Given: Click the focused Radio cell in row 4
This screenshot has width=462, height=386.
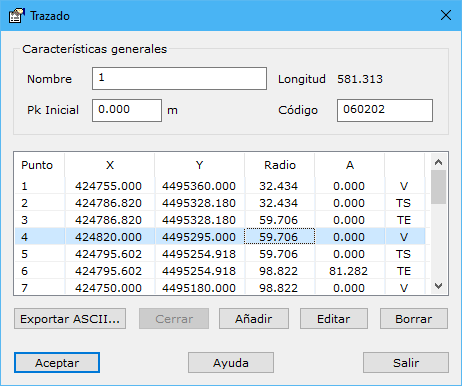Looking at the screenshot, I should [280, 236].
